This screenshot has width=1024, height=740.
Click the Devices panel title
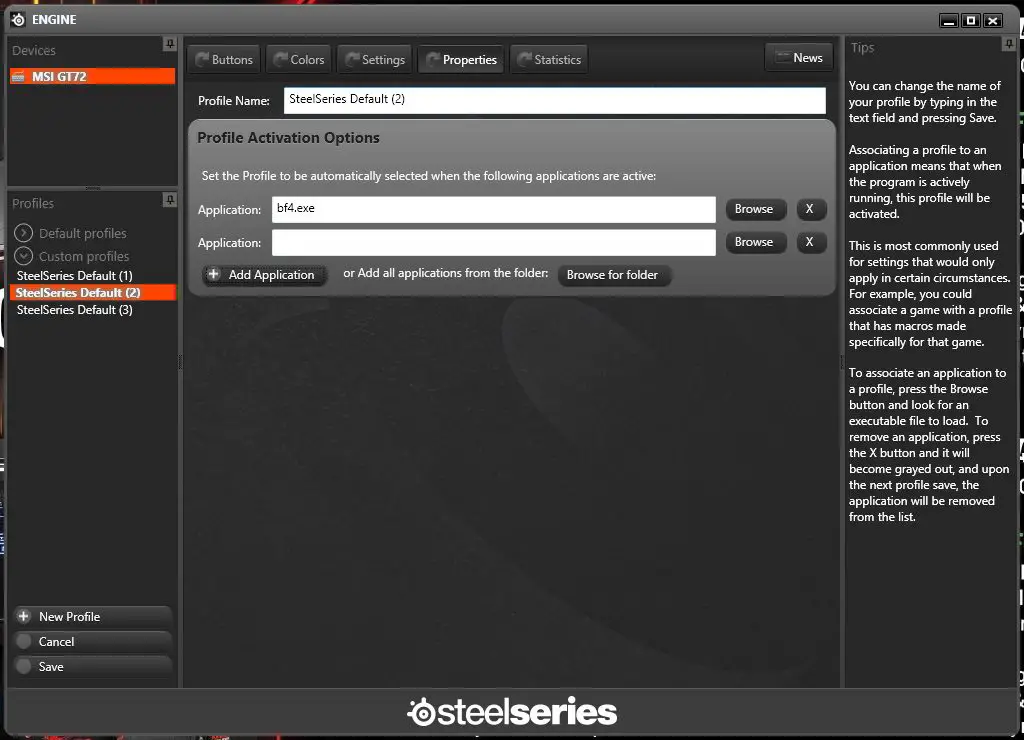33,50
